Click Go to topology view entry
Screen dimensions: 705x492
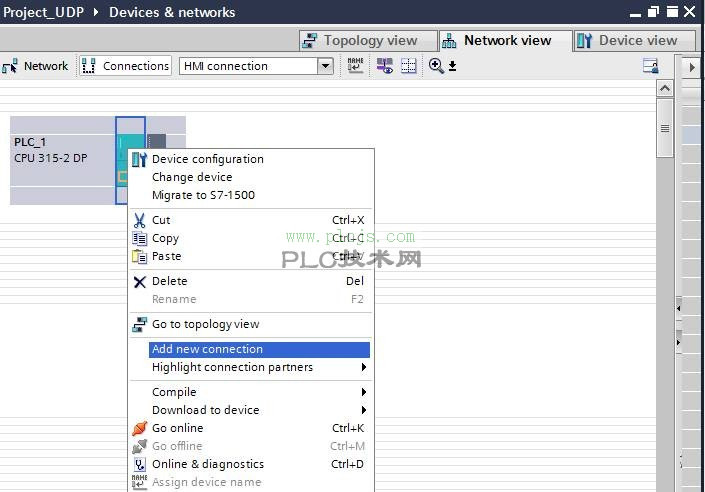[205, 324]
